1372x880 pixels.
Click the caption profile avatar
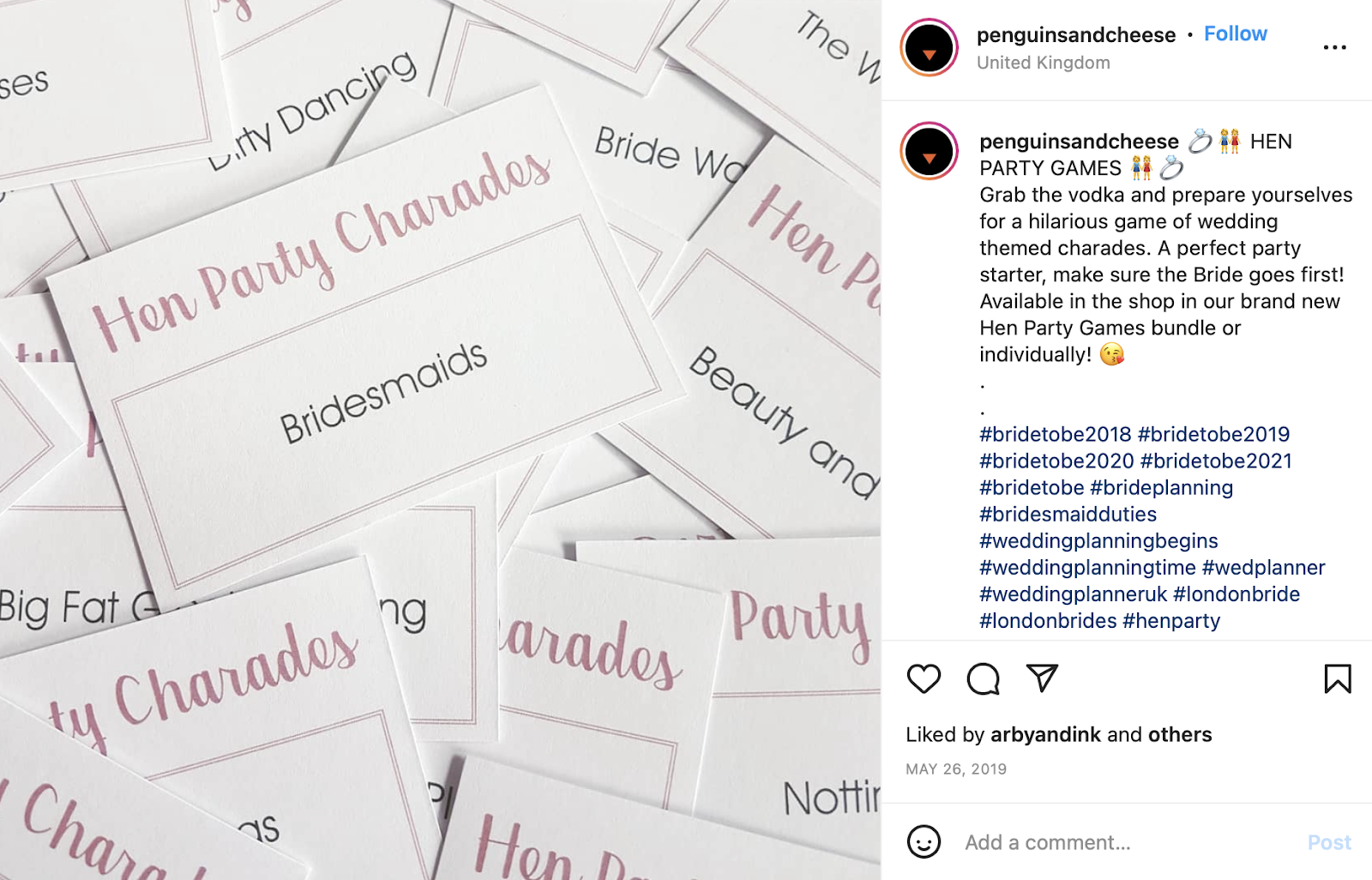pos(929,151)
